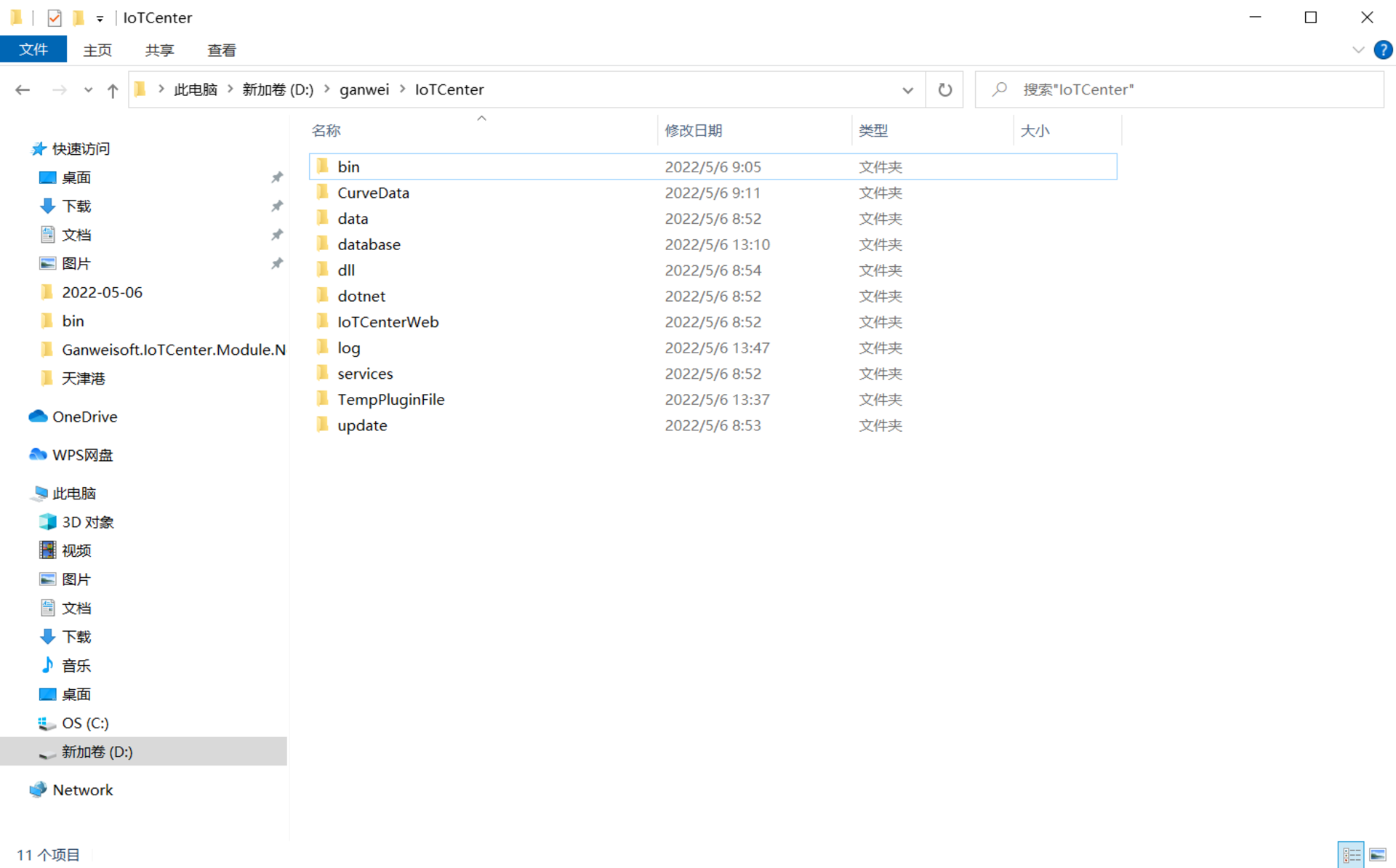Switch to large icons view layout
The image size is (1396, 868).
pos(1377,855)
